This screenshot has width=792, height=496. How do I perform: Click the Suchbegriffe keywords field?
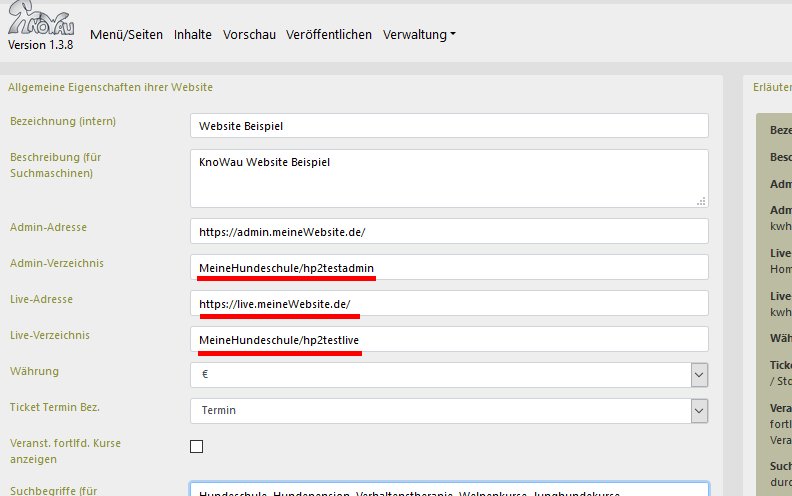coord(448,490)
